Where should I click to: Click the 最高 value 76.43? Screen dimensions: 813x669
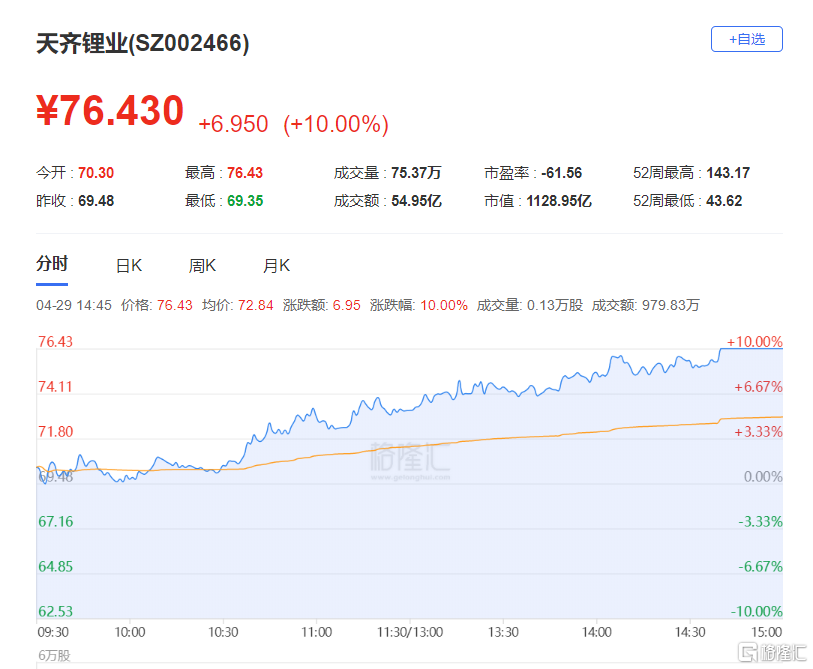click(x=245, y=173)
